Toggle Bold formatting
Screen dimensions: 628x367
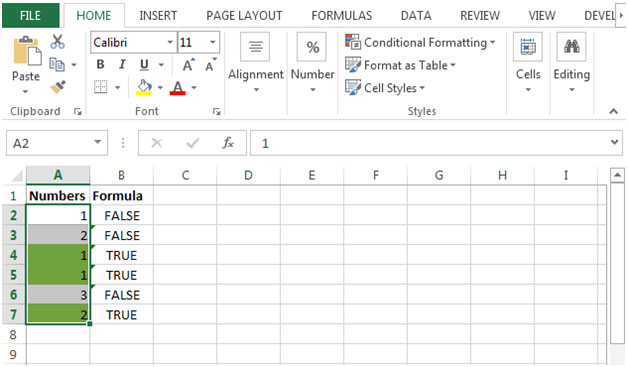click(x=100, y=65)
